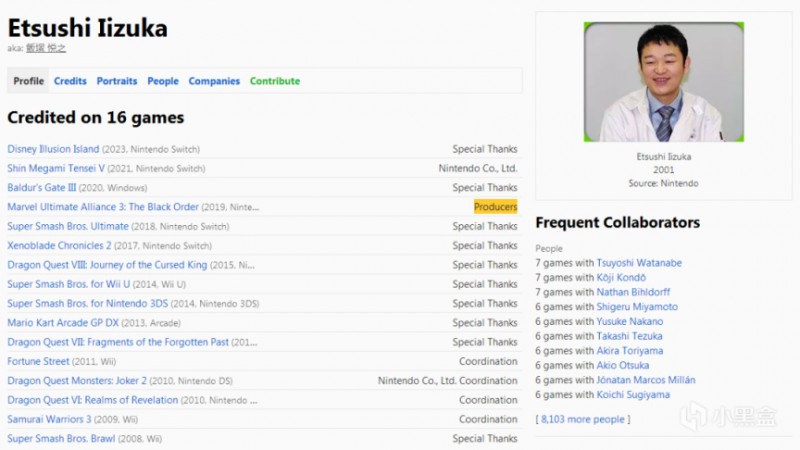Screen dimensions: 800x450
Task: Open Super Smash Bros. for Nintendo 3DS
Action: 87,304
